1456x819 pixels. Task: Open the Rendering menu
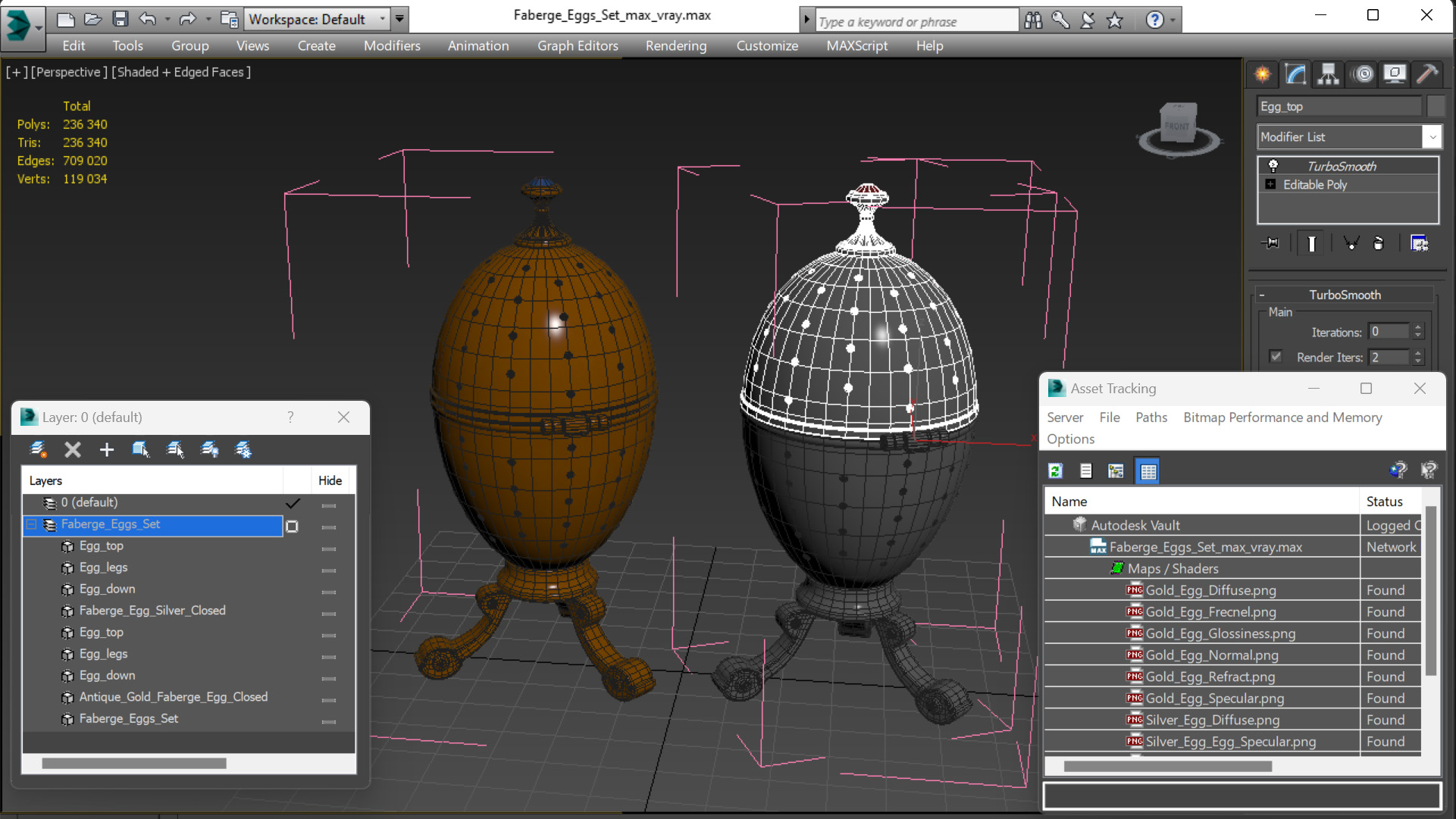point(675,45)
